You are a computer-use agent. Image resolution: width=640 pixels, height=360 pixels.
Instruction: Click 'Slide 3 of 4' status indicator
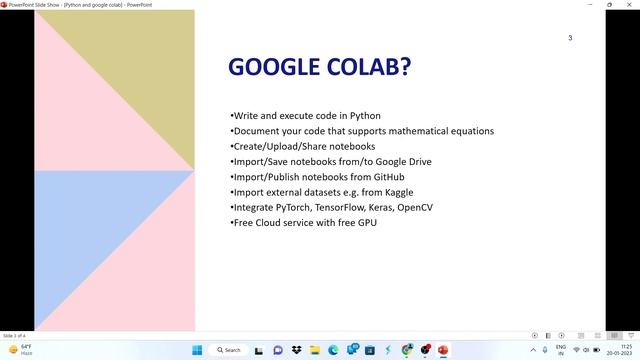pyautogui.click(x=14, y=336)
